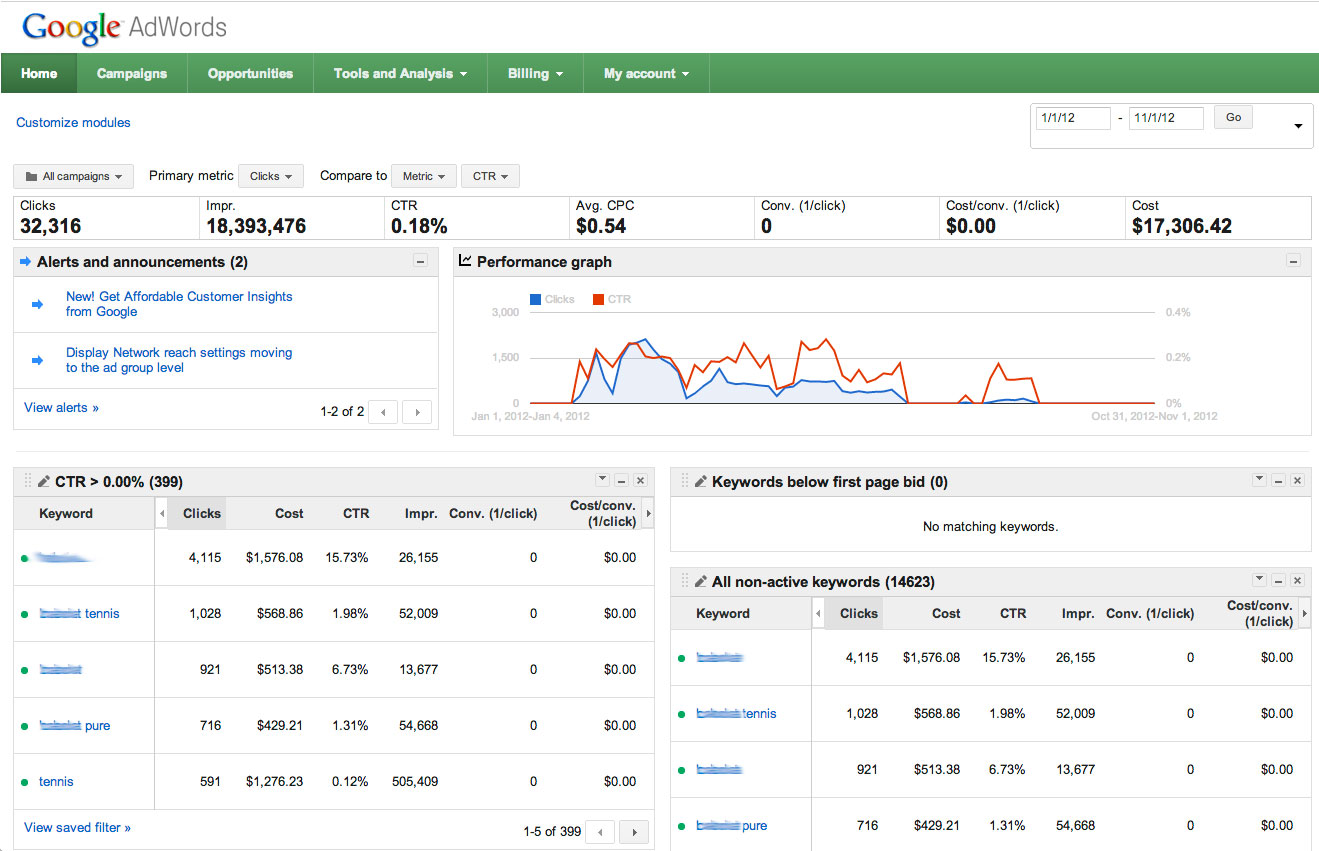The image size is (1319, 851).
Task: Go to previous page of alerts
Action: tap(384, 411)
